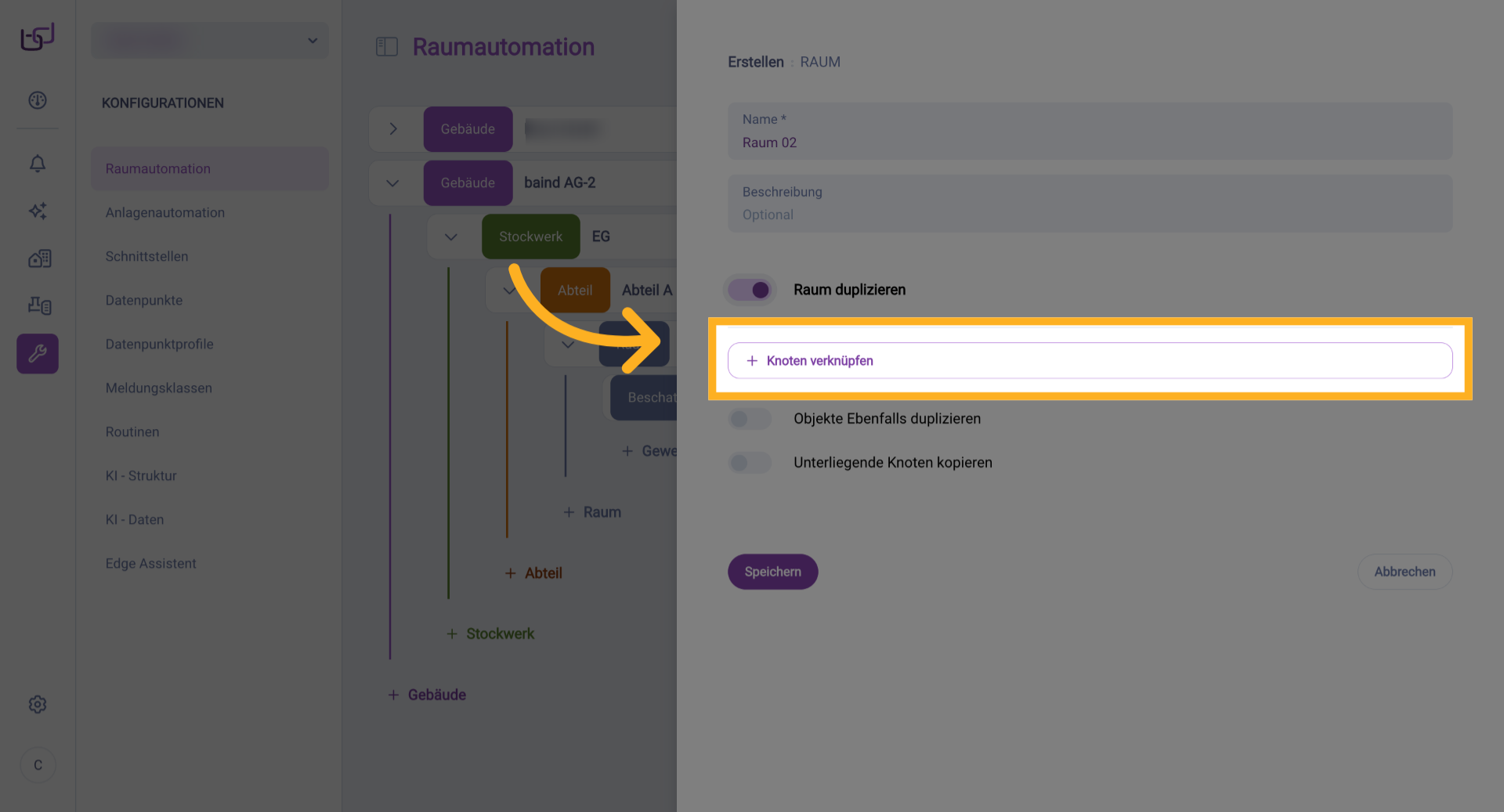Select the wrench configuration icon

[x=38, y=354]
